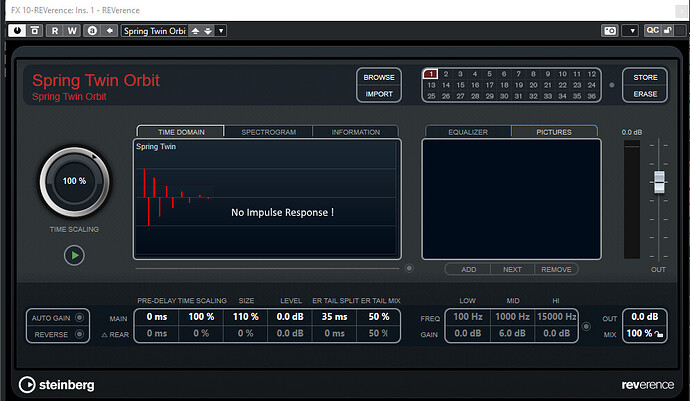Click the ADD picture button
The image size is (690, 401).
[469, 269]
